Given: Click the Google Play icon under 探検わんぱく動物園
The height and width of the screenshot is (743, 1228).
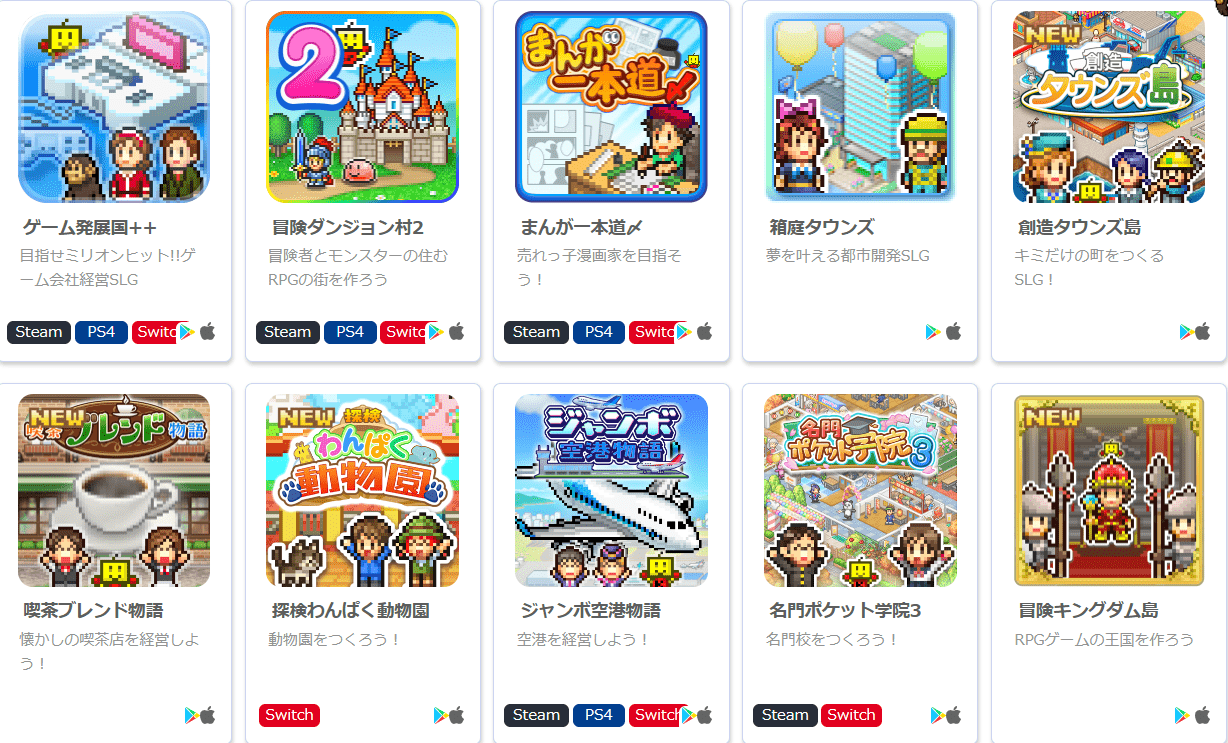Looking at the screenshot, I should 441,715.
